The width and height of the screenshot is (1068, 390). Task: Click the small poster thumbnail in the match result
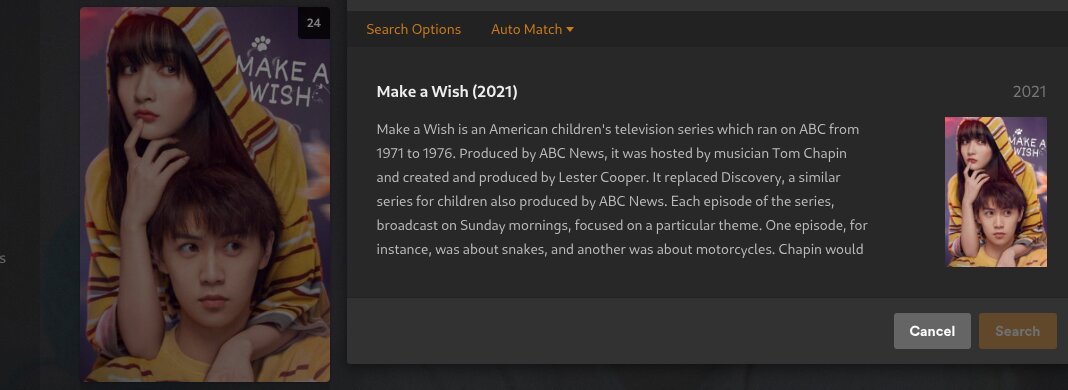[995, 191]
